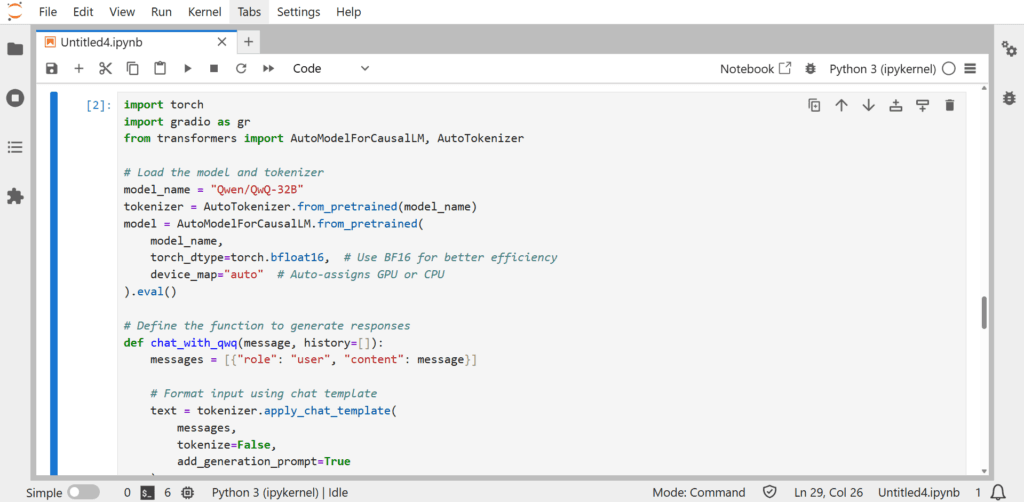Enable the debugger bug toggle in the toolbar

[x=810, y=69]
